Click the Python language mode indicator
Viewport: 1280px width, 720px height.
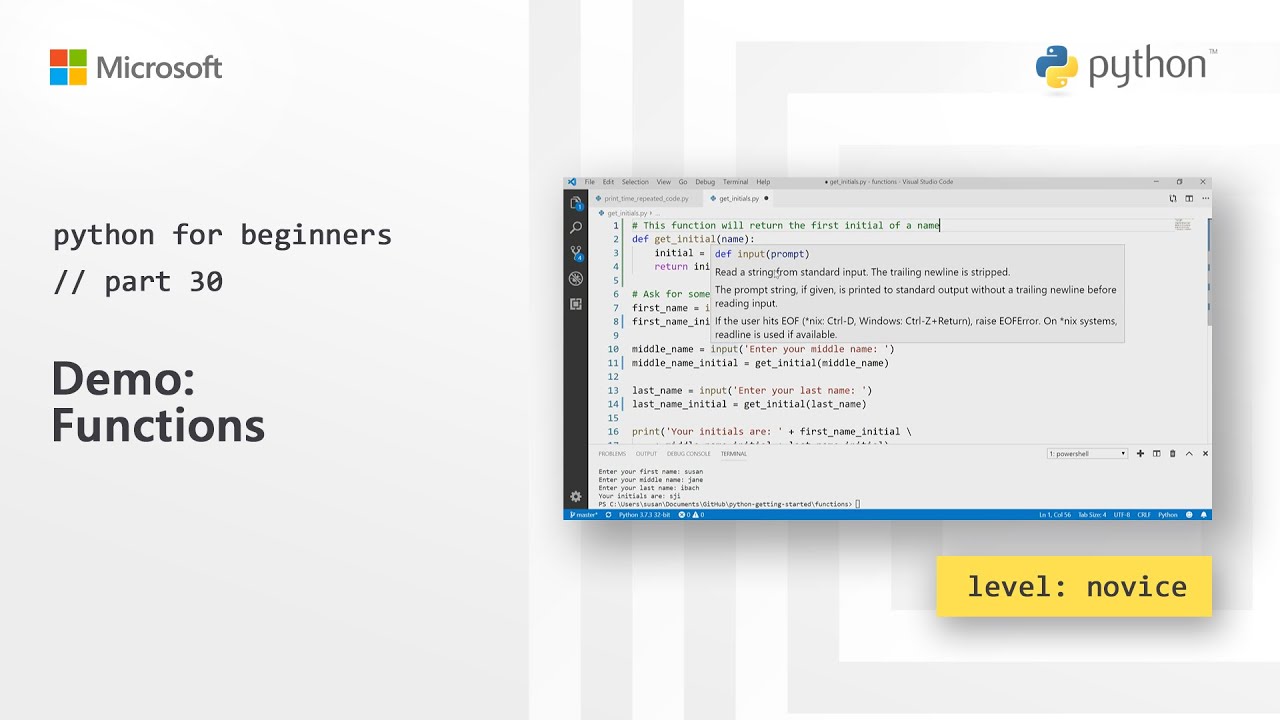point(1168,515)
